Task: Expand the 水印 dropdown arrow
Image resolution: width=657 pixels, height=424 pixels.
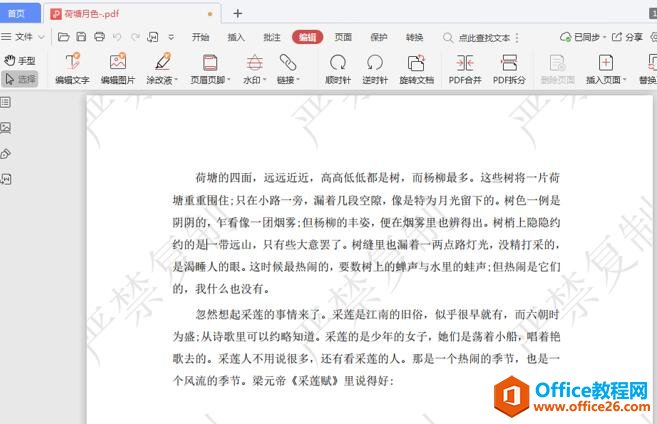Action: click(265, 80)
